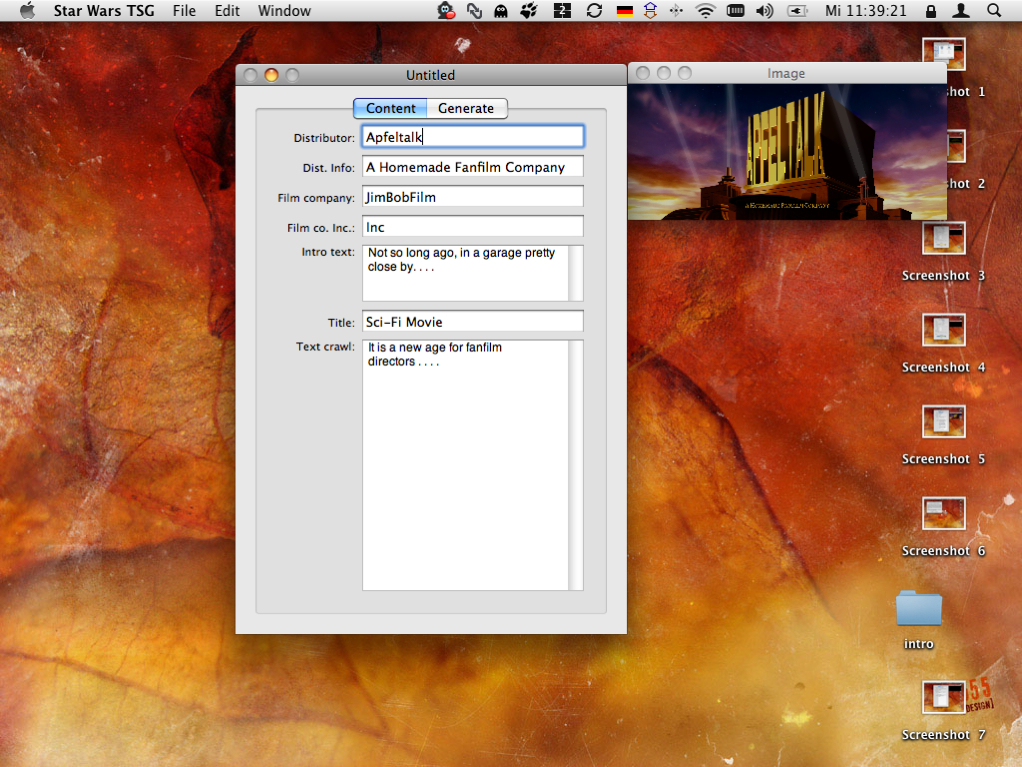Image resolution: width=1022 pixels, height=767 pixels.
Task: Click the lock icon in menu bar
Action: click(x=931, y=11)
